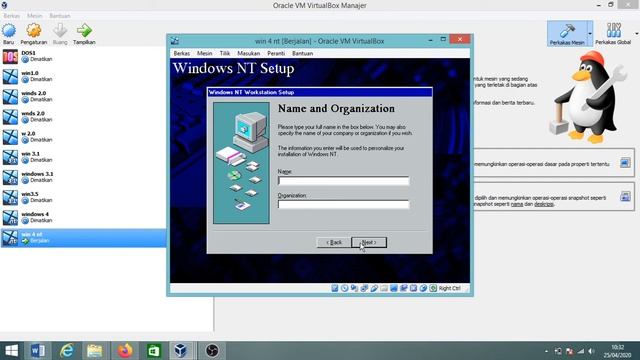Select the windows 4 virtual machine
Image resolution: width=640 pixels, height=360 pixels.
83,218
